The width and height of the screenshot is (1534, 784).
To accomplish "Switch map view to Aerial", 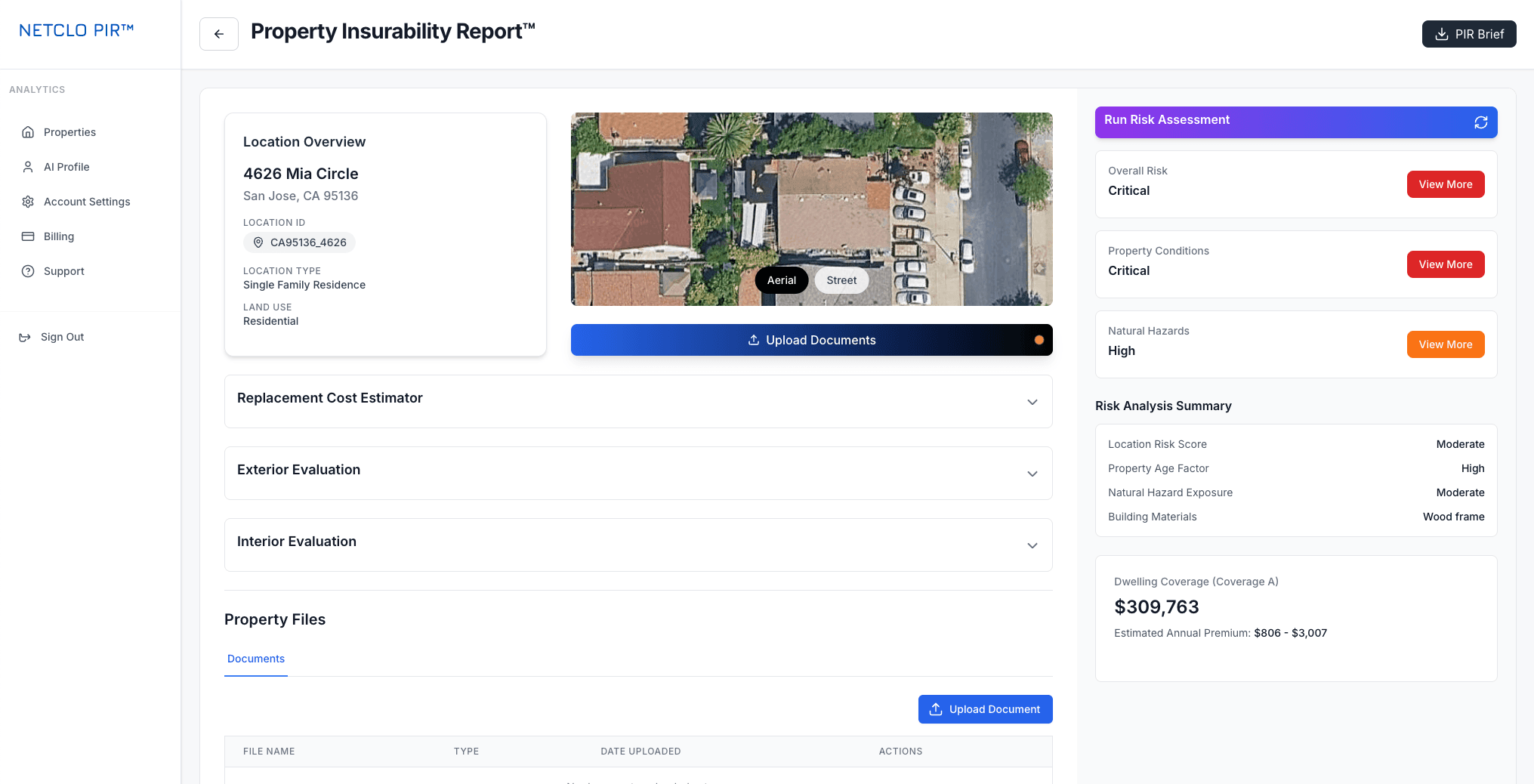I will tap(781, 279).
